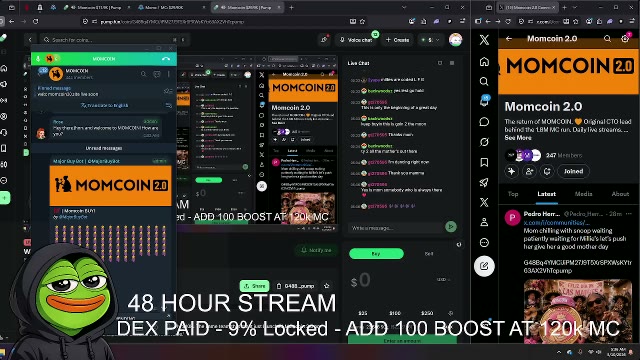
Task: Click the Write a message field
Action: click(396, 228)
